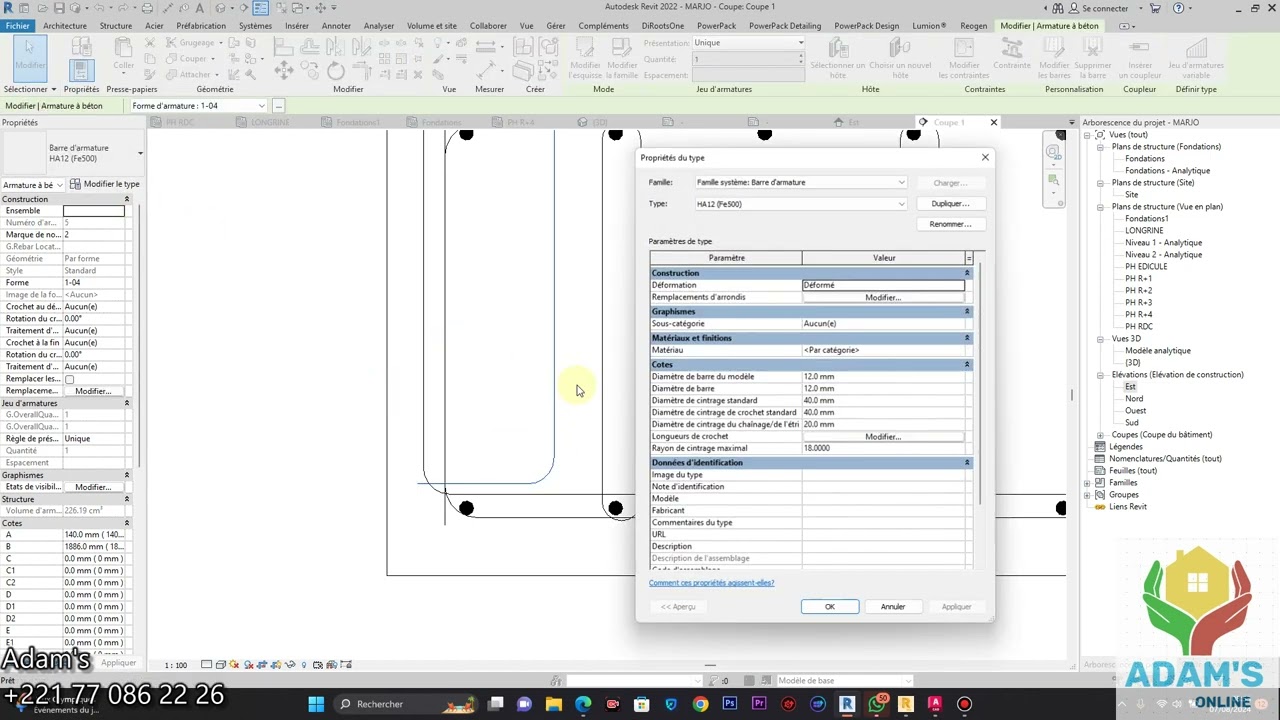Select LONGRINE view in project browser
Image resolution: width=1280 pixels, height=720 pixels.
pyautogui.click(x=1144, y=231)
